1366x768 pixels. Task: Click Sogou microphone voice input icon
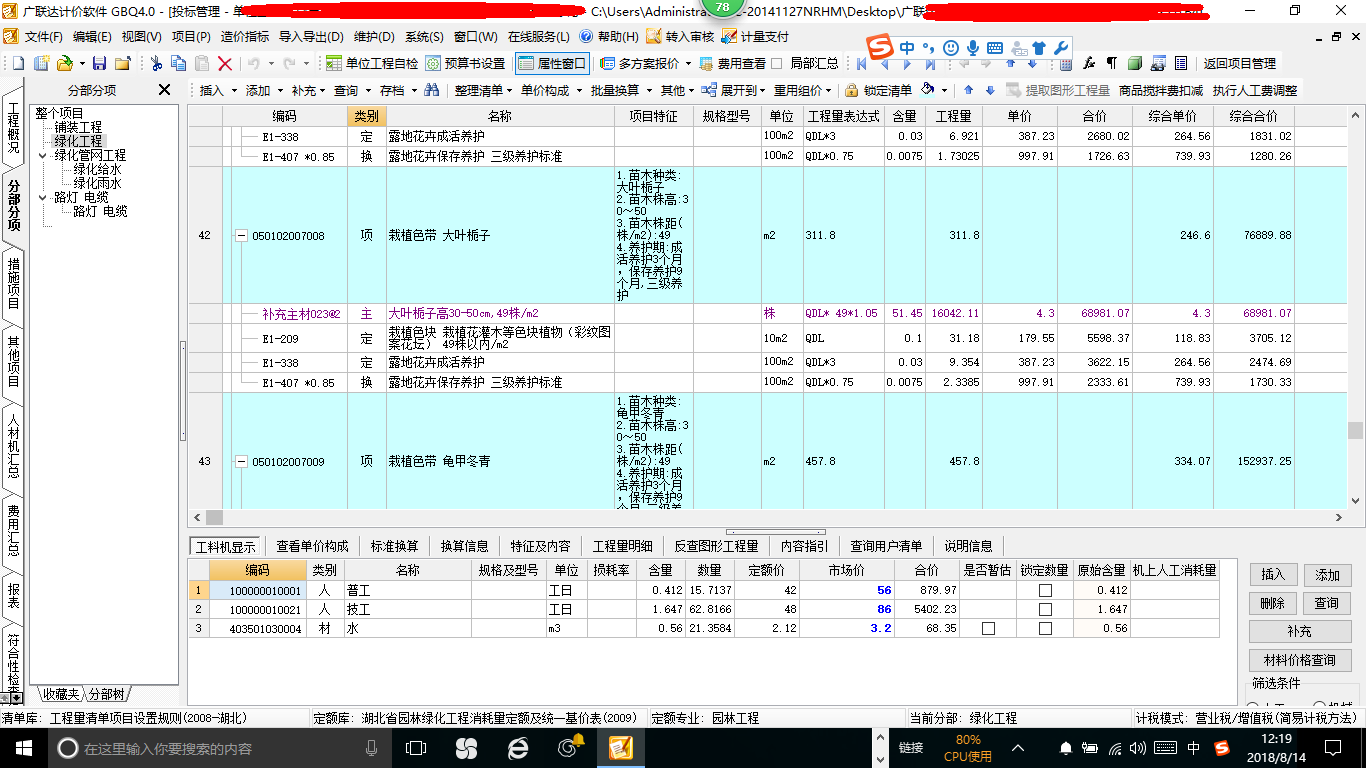pyautogui.click(x=973, y=48)
